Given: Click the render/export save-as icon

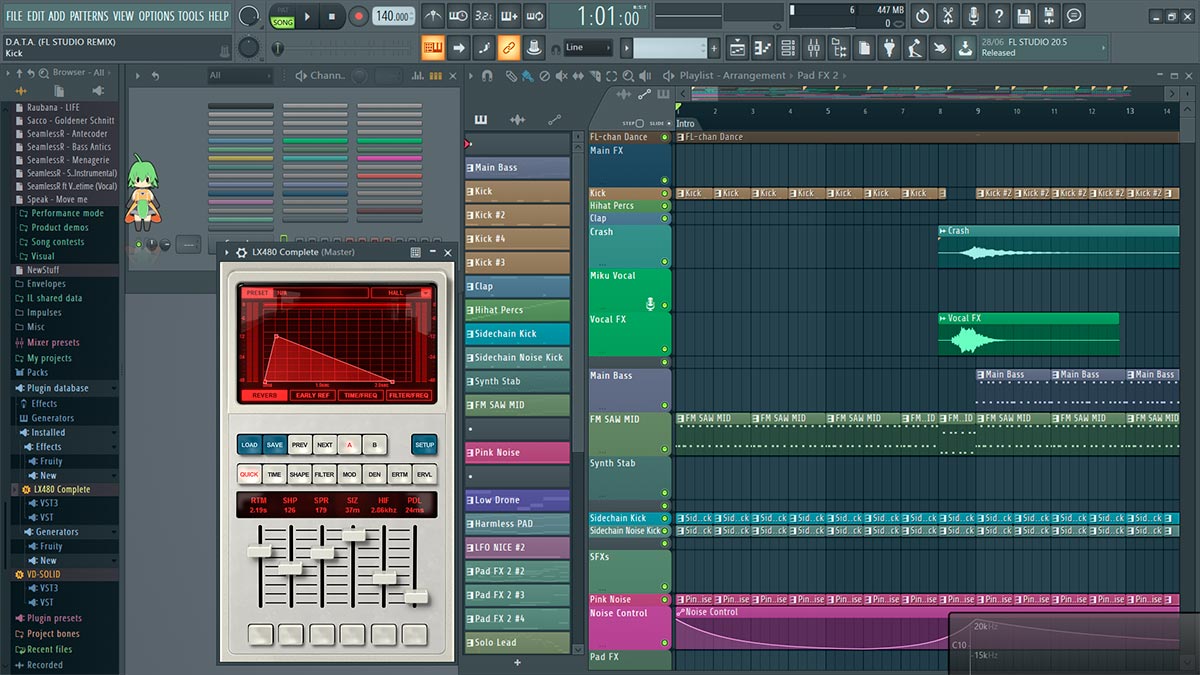Looking at the screenshot, I should [1049, 16].
